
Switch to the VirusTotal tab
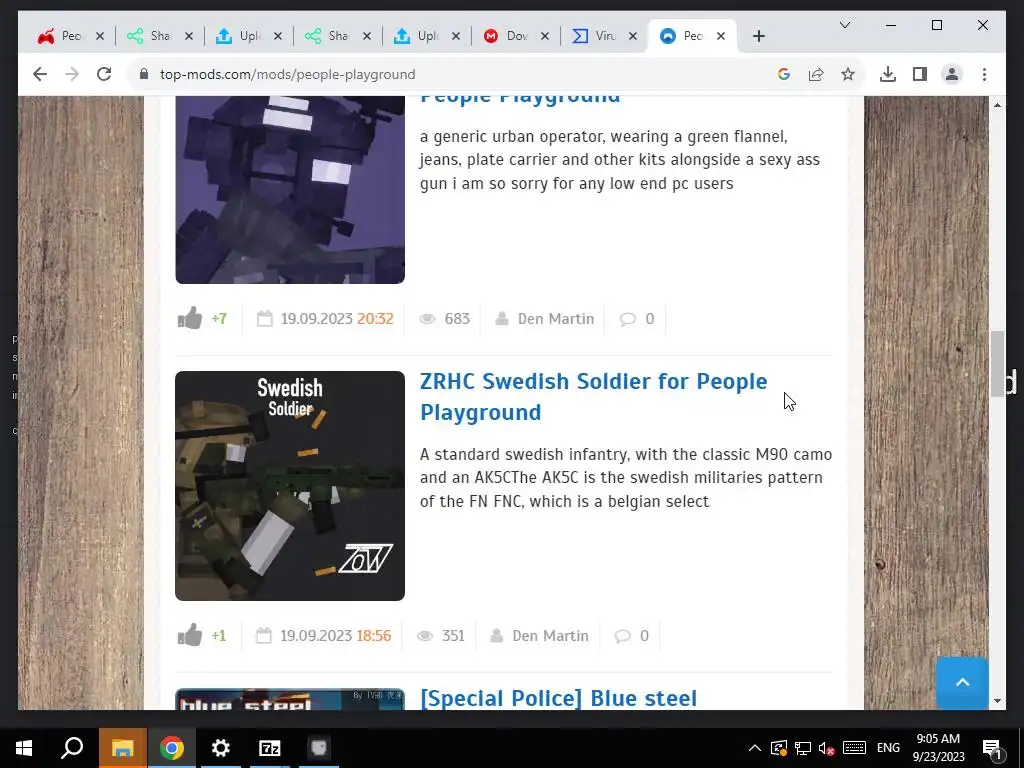click(604, 36)
